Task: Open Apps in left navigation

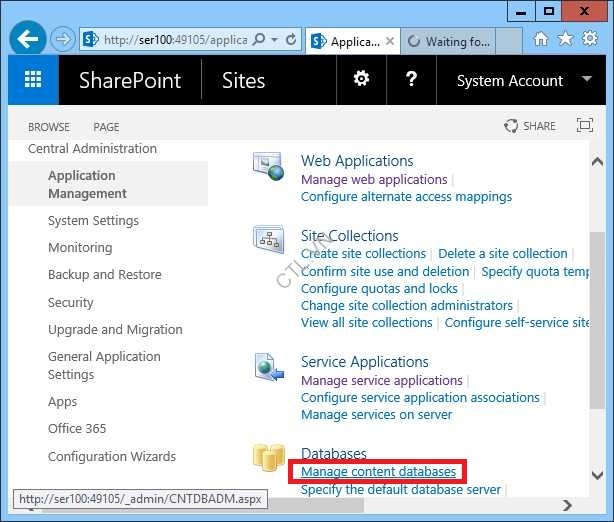Action: 63,402
